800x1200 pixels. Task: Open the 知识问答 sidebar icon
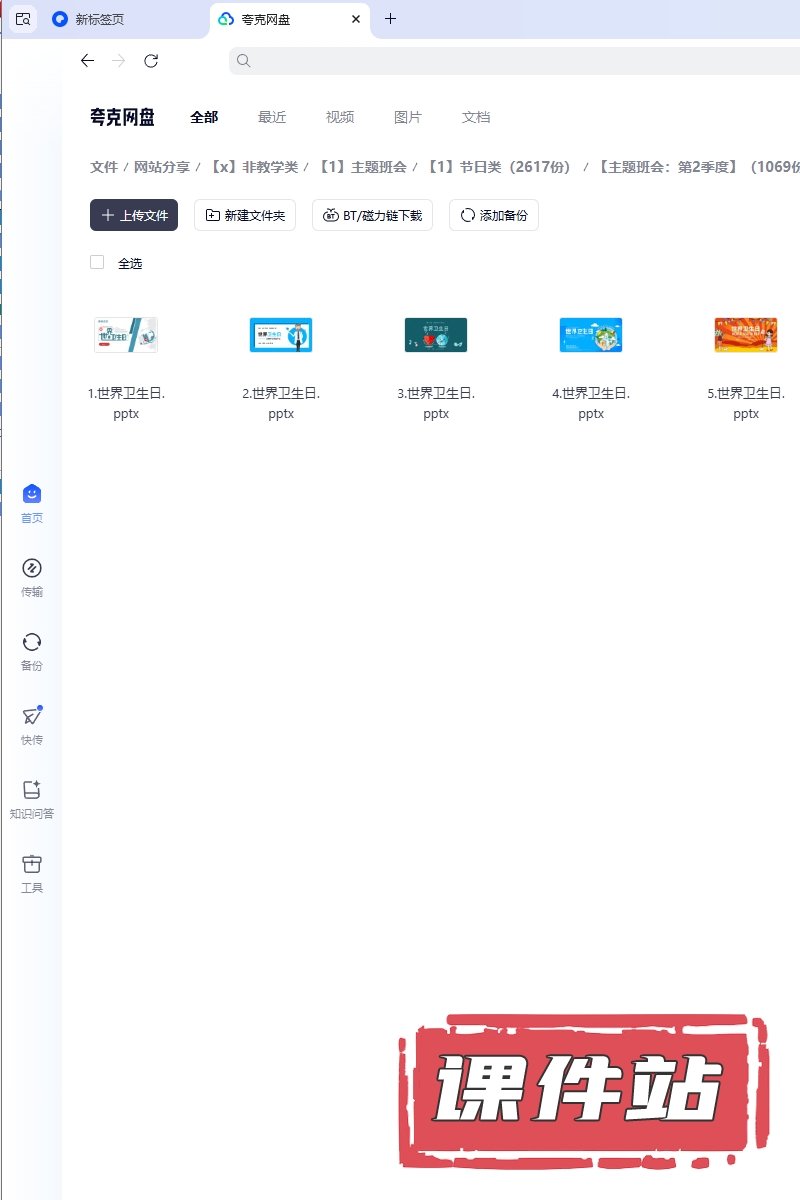click(32, 790)
